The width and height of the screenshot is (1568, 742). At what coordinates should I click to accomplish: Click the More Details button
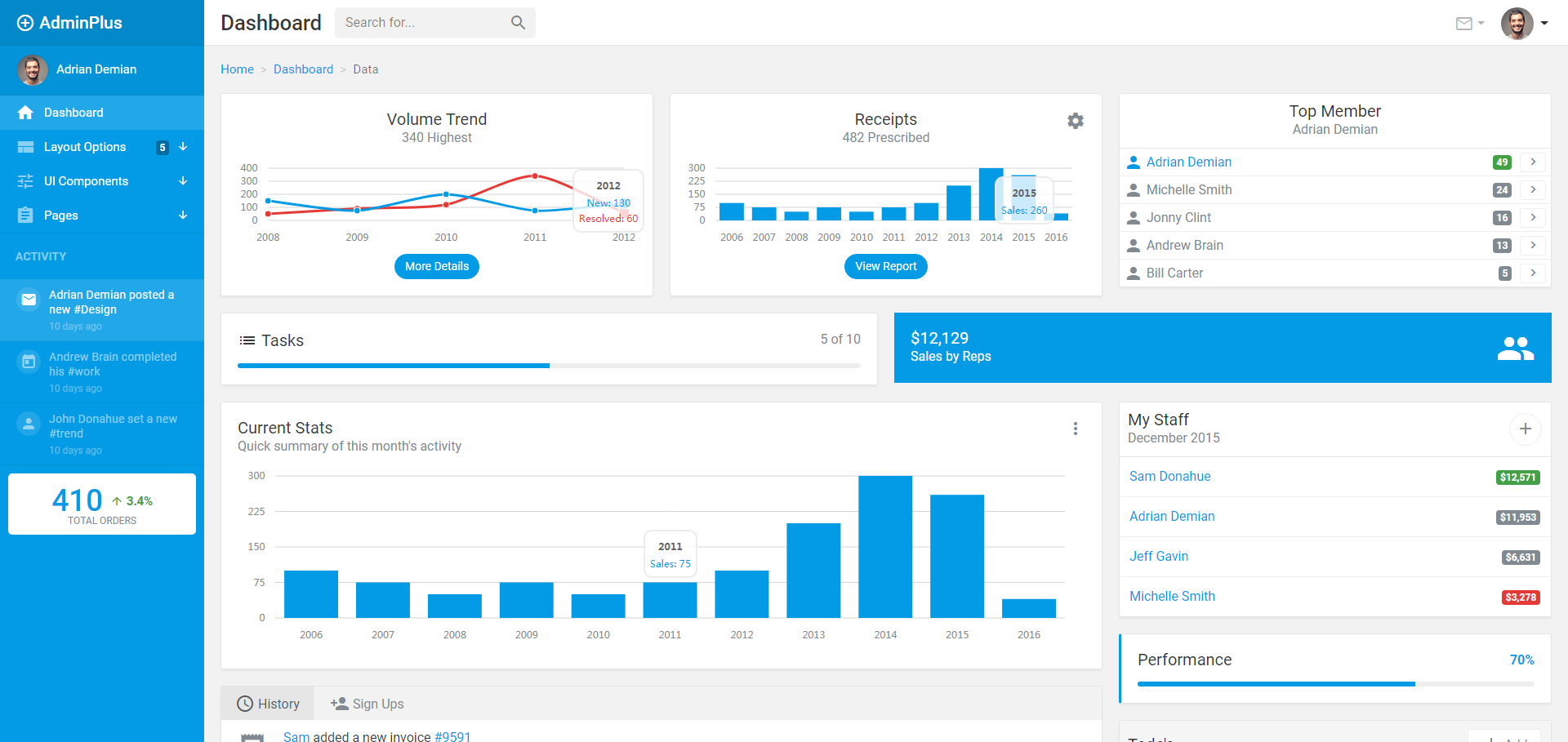pyautogui.click(x=437, y=266)
